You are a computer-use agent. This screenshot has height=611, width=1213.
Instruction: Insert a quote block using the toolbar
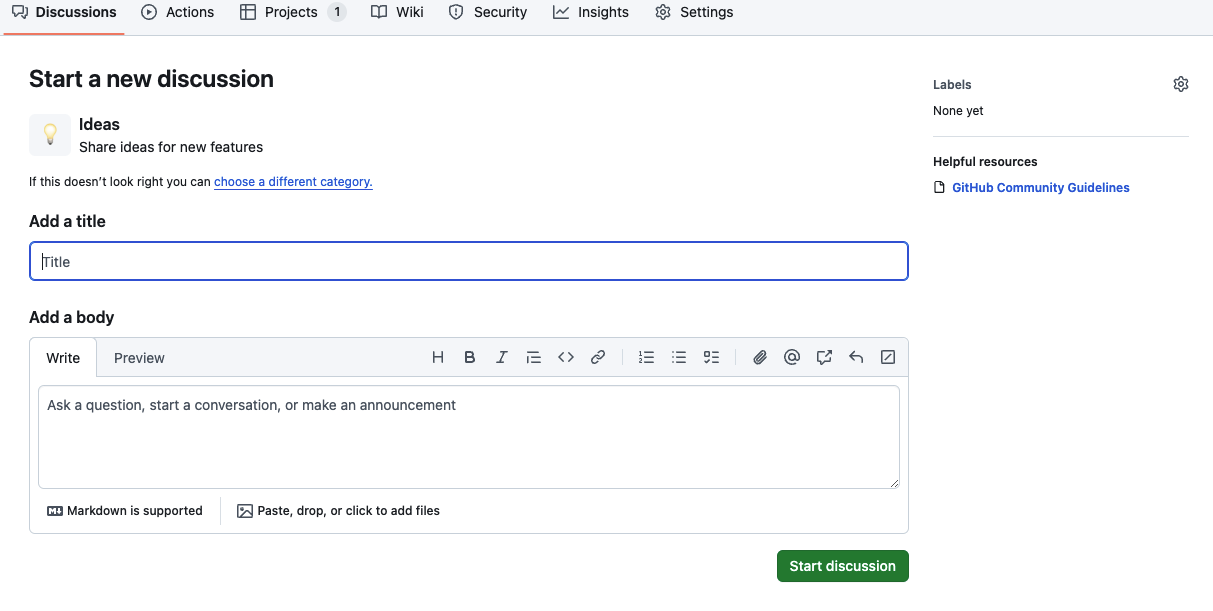coord(533,357)
